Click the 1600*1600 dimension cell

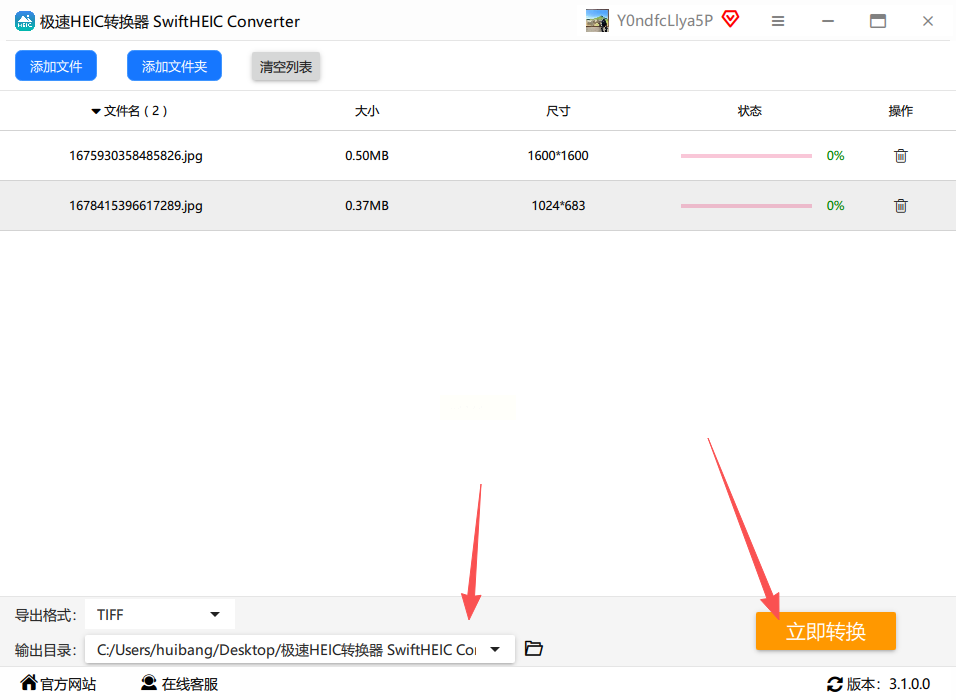coord(558,155)
